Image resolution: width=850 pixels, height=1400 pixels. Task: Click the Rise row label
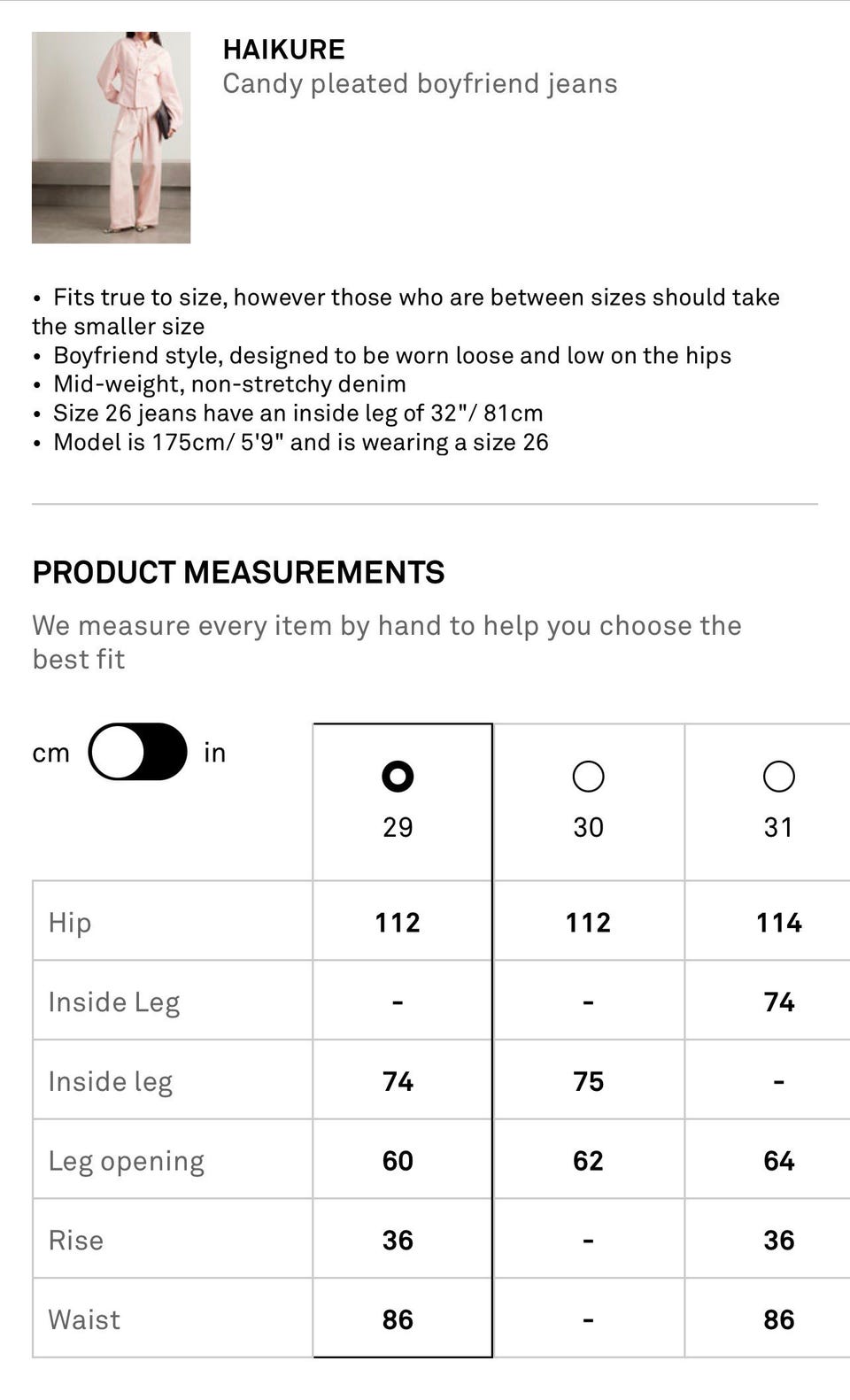75,1240
